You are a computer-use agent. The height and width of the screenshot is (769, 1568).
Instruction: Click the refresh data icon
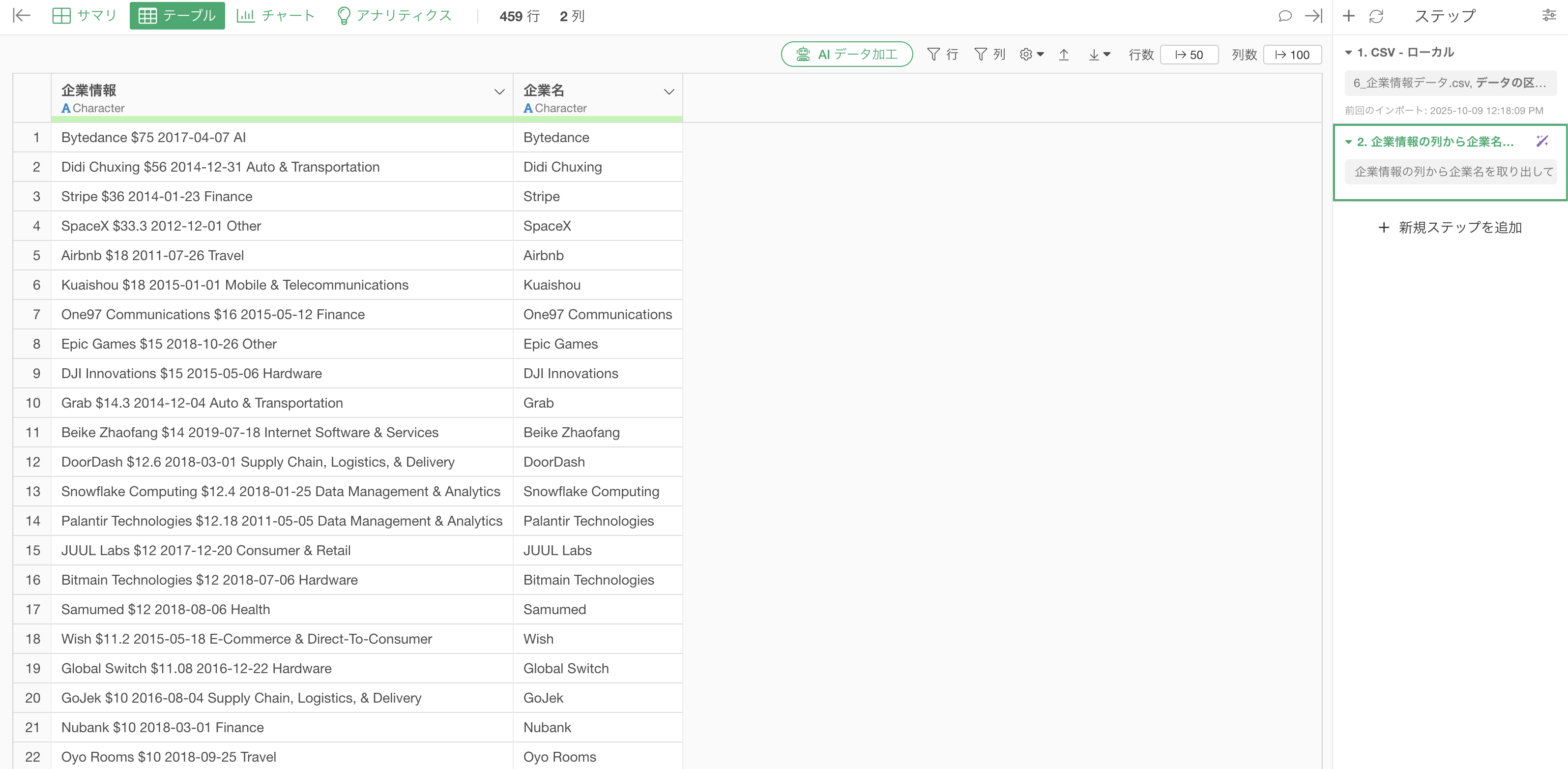pyautogui.click(x=1376, y=16)
